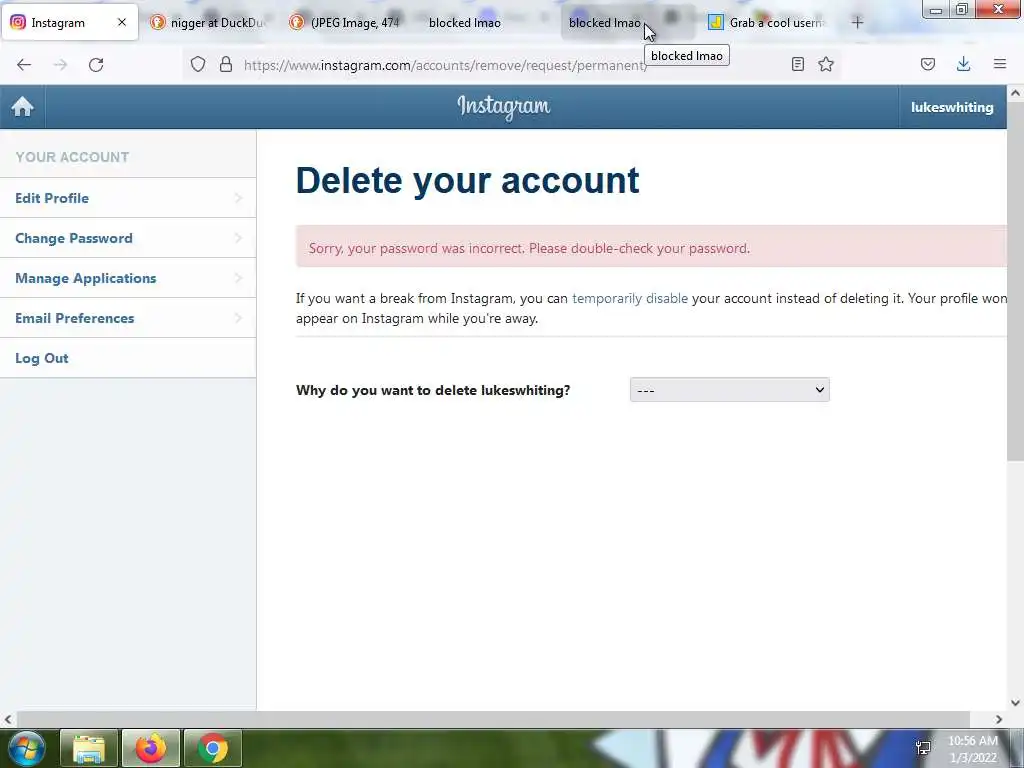Image resolution: width=1024 pixels, height=768 pixels.
Task: Open Change Password in the sidebar
Action: tap(128, 238)
